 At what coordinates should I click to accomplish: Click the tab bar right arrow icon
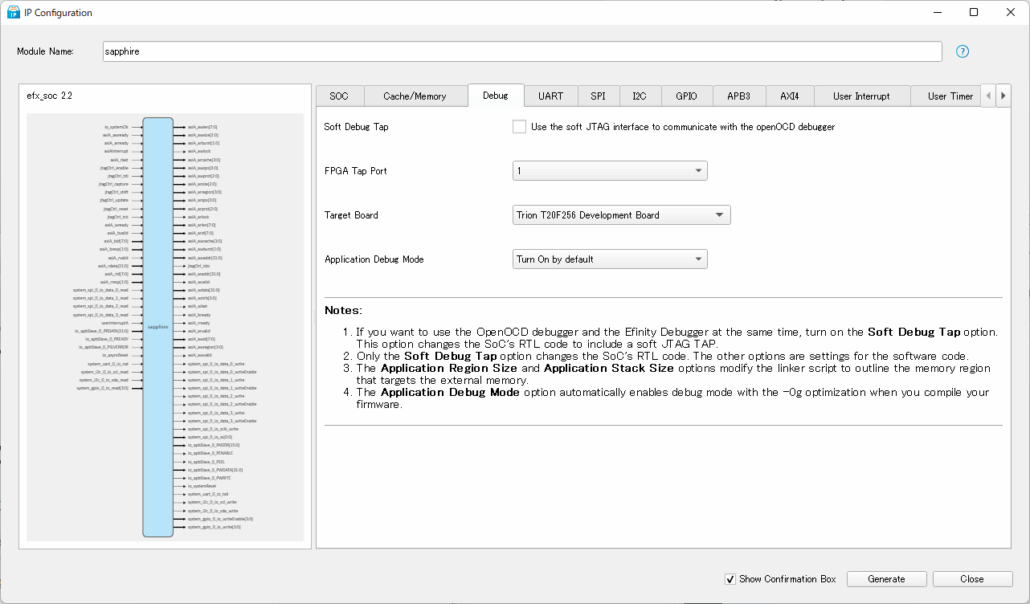(1003, 96)
